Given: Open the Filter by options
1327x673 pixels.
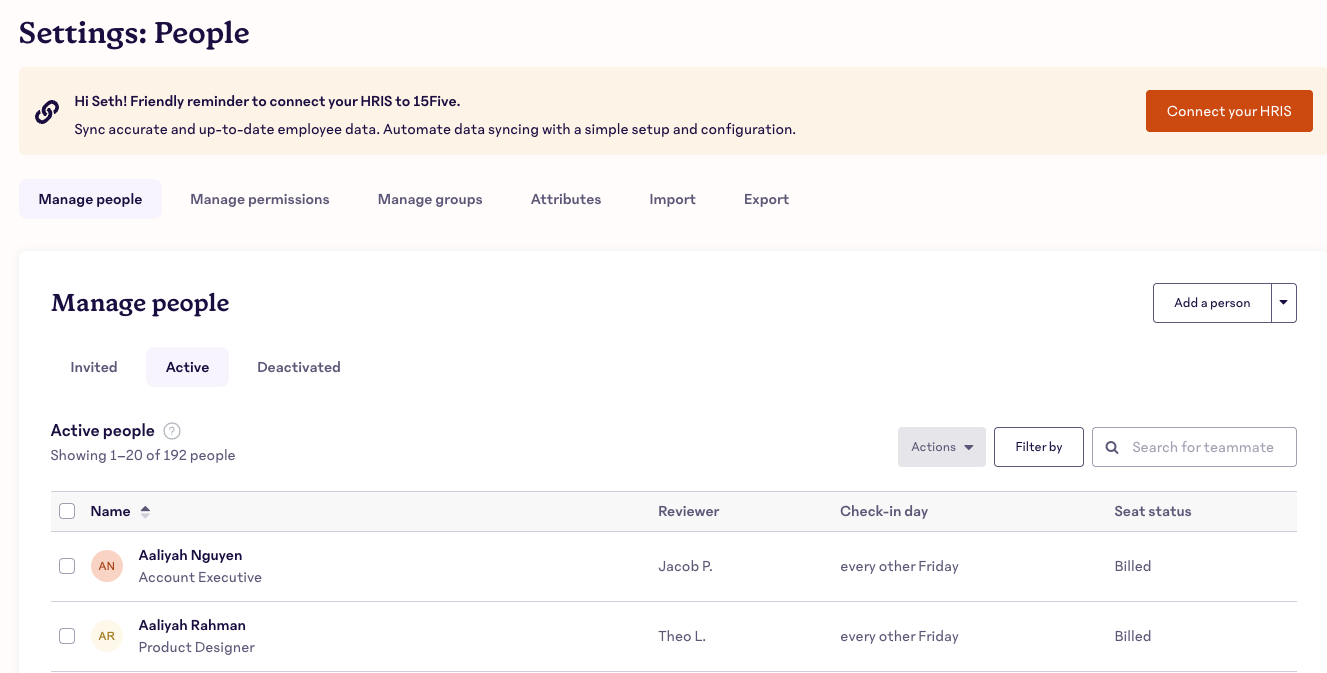Looking at the screenshot, I should point(1038,447).
